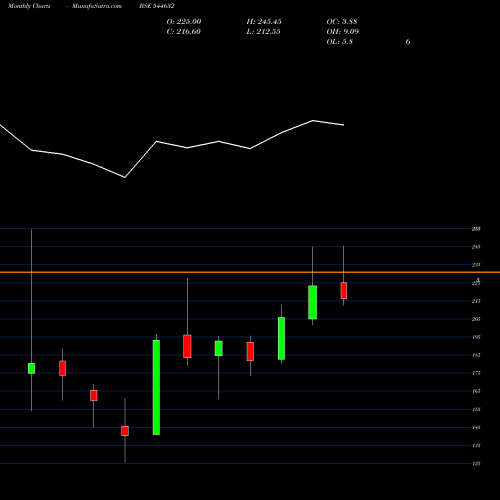Click the 235 price axis label
The width and height of the screenshot is (500, 500).
click(476, 265)
